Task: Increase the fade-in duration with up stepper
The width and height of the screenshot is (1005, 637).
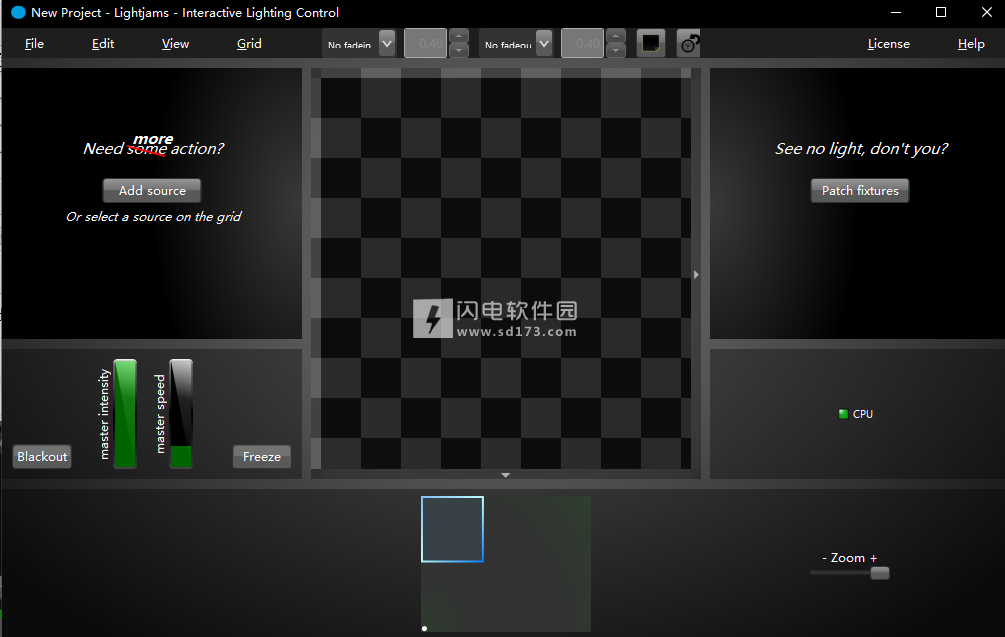Action: pyautogui.click(x=458, y=37)
